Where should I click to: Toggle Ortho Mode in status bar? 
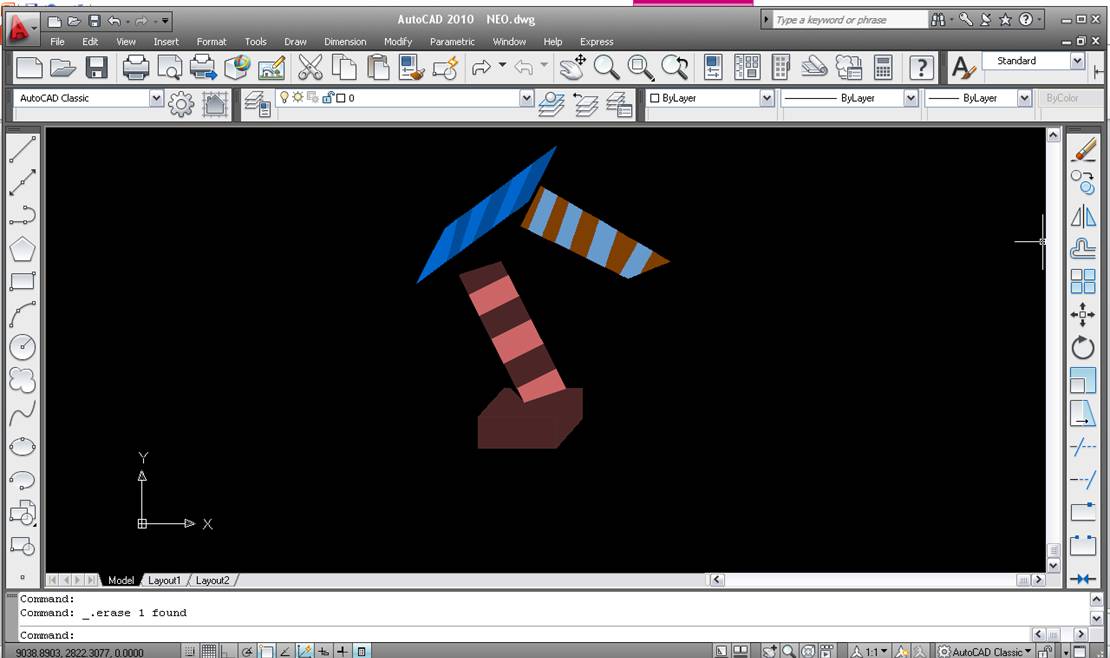pyautogui.click(x=227, y=651)
